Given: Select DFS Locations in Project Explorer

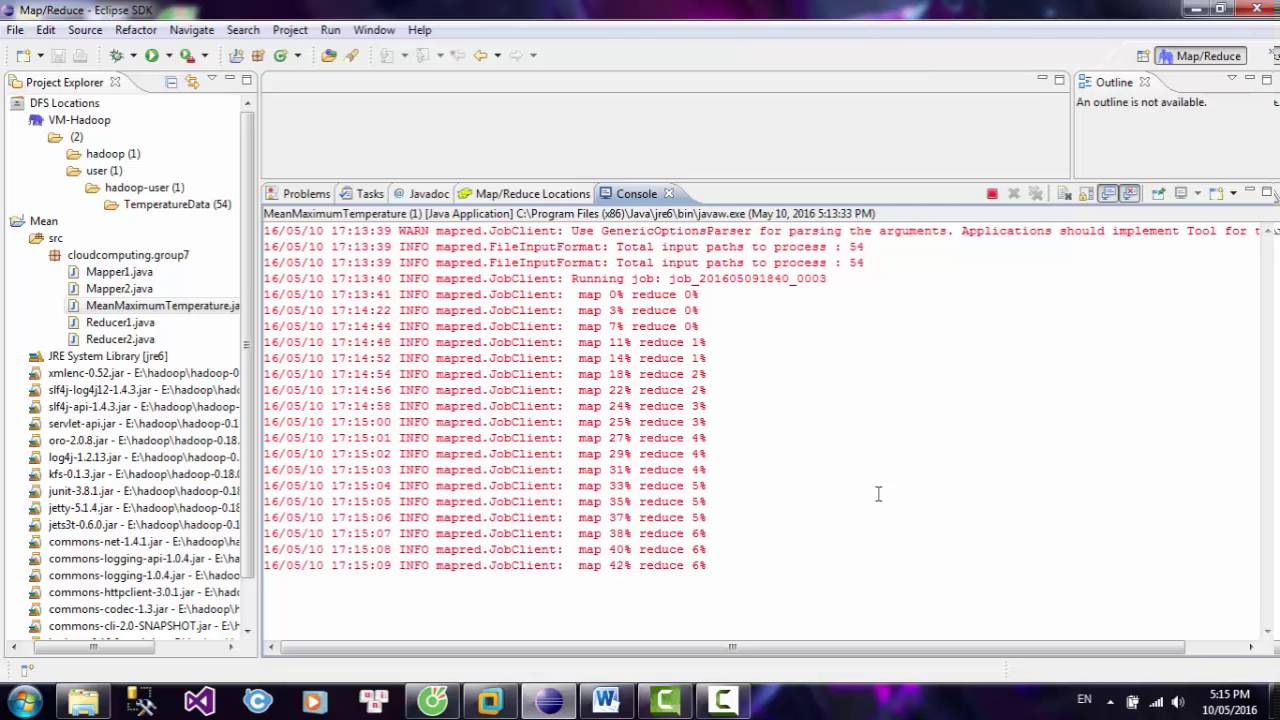Looking at the screenshot, I should click(65, 103).
